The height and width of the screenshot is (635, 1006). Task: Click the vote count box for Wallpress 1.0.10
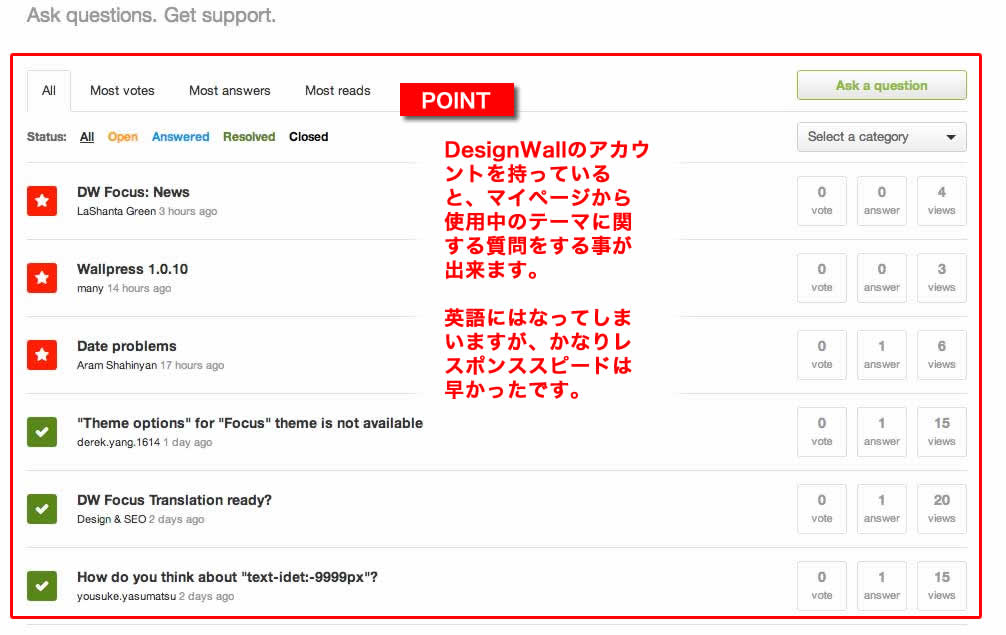[822, 278]
